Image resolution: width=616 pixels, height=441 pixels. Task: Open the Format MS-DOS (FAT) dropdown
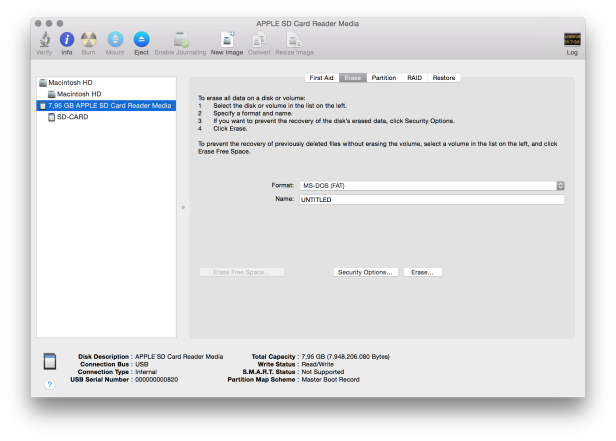[432, 186]
